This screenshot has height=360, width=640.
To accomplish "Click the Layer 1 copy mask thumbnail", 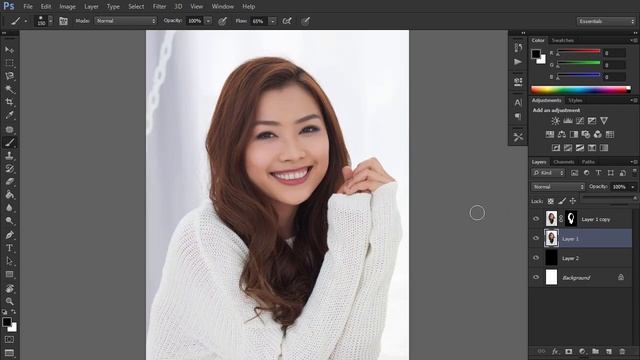I will point(571,219).
